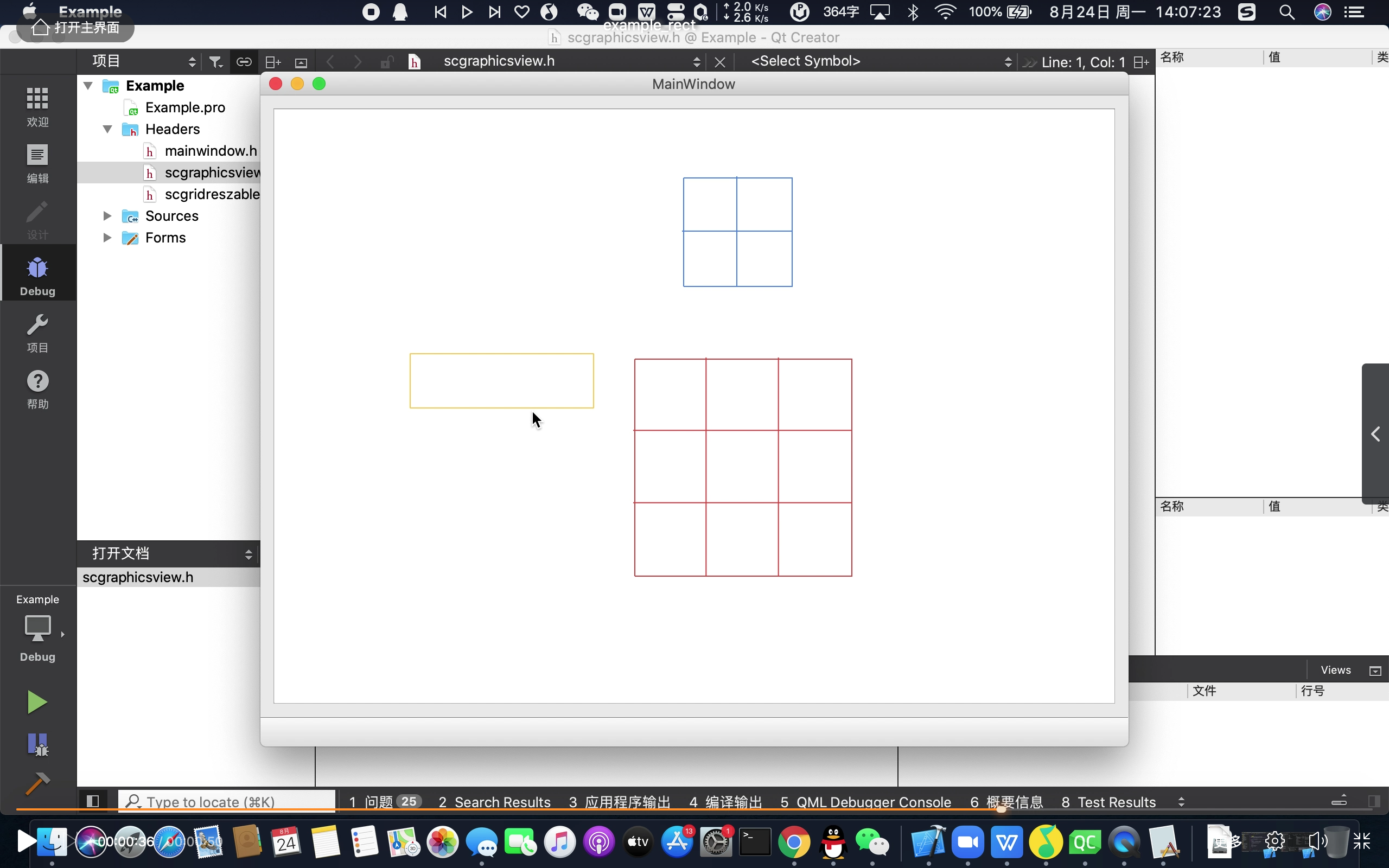Click the project tree filter icon
Screen dimensions: 1389x868
click(216, 61)
